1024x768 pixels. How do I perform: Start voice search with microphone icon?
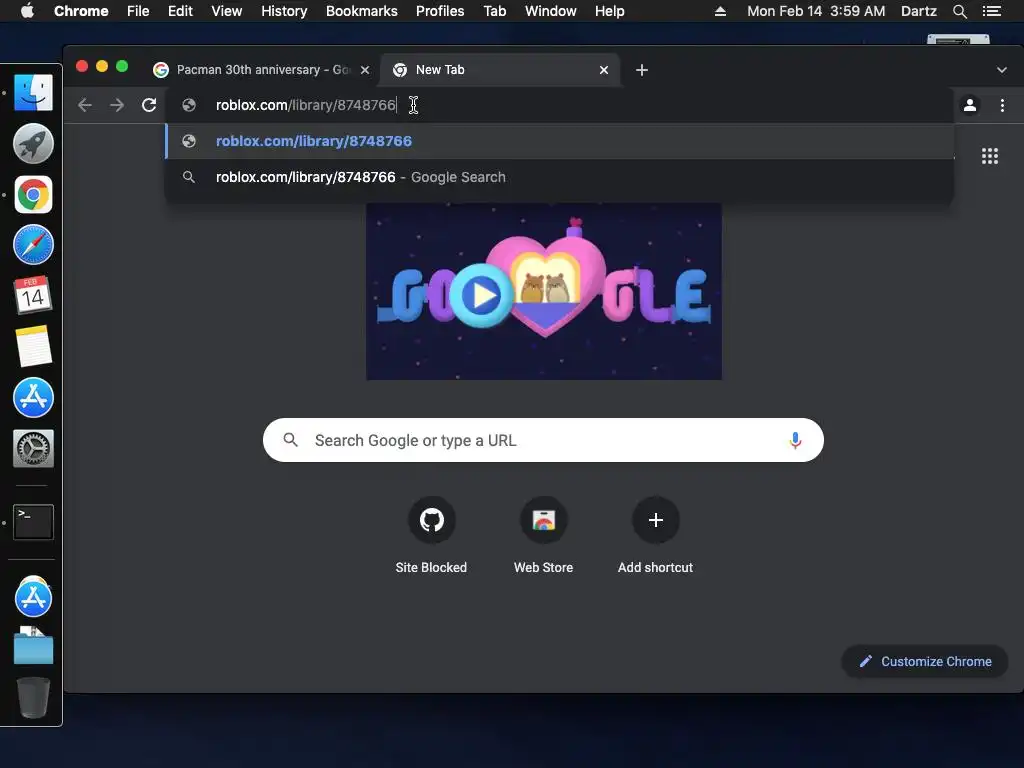pyautogui.click(x=795, y=440)
